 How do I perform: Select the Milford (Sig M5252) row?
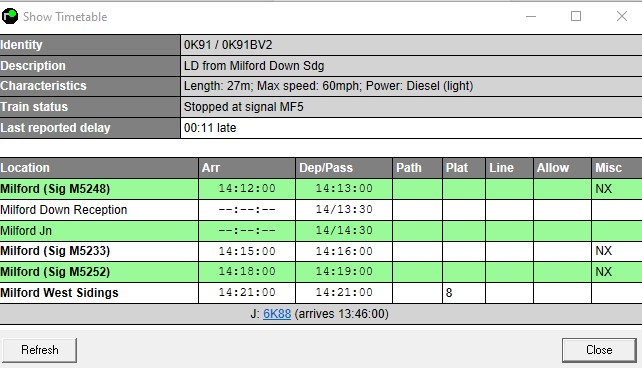(321, 272)
